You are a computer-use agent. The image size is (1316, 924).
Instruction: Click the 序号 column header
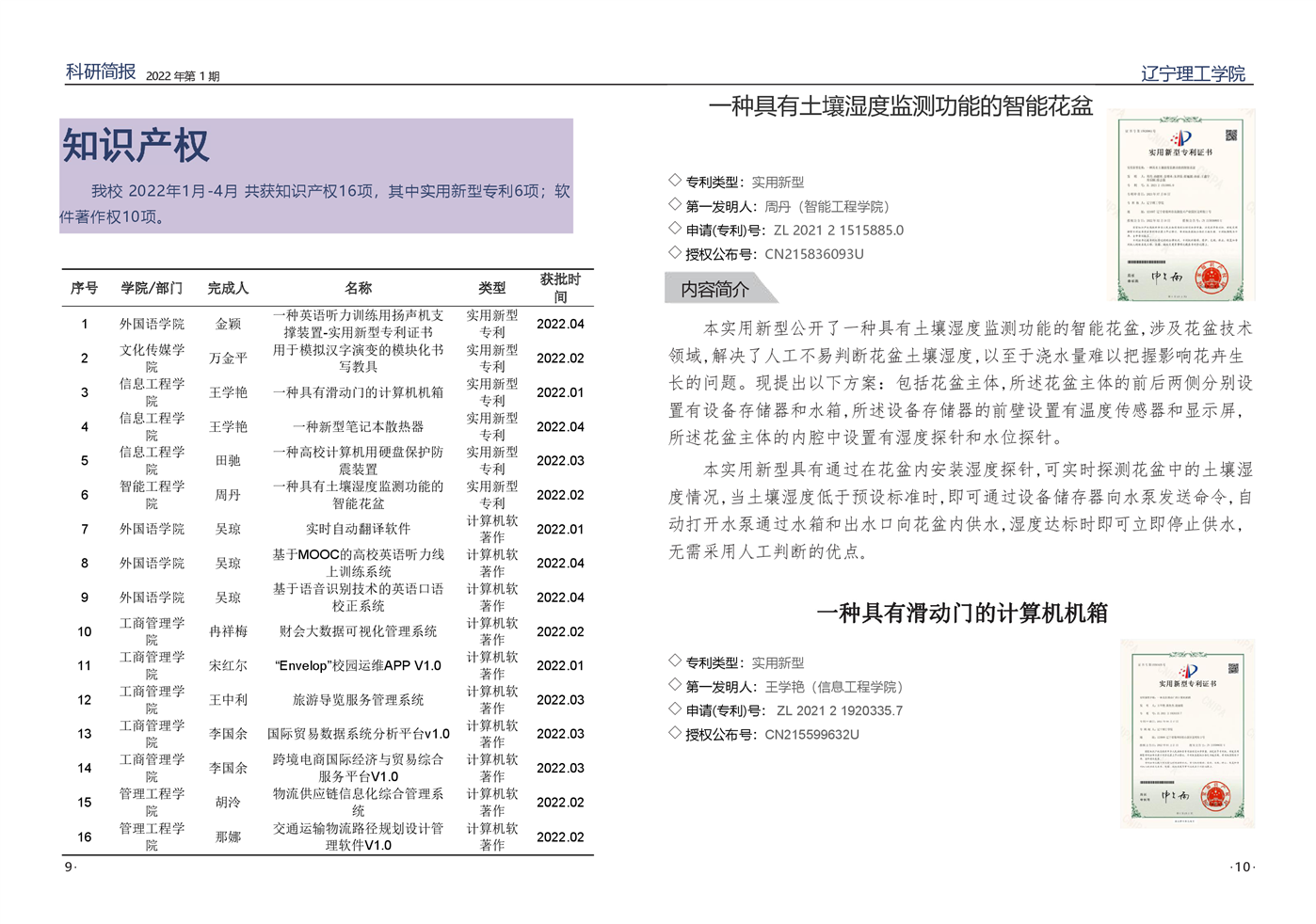[85, 288]
